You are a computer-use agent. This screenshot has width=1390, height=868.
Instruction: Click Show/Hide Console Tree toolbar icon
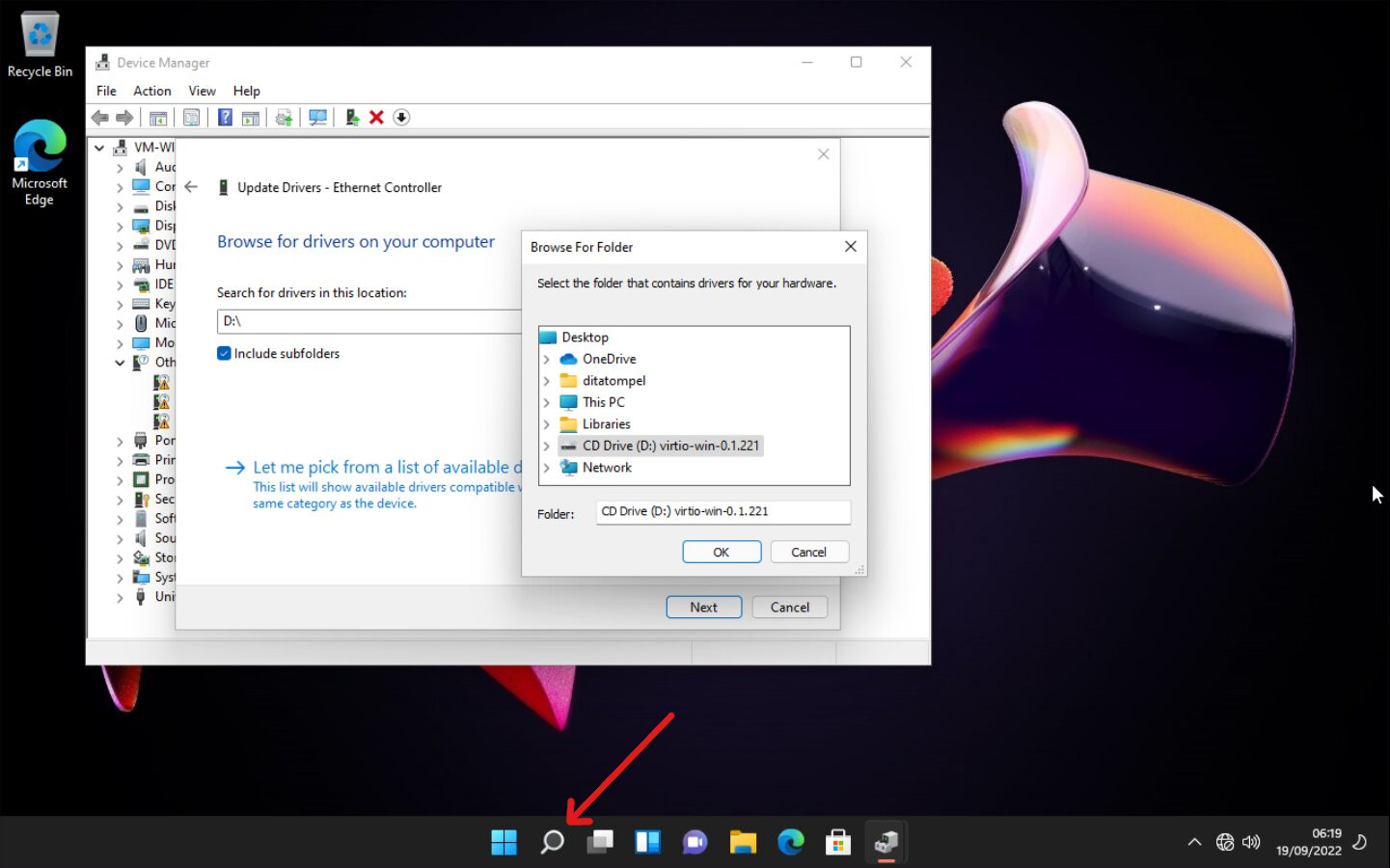click(158, 118)
